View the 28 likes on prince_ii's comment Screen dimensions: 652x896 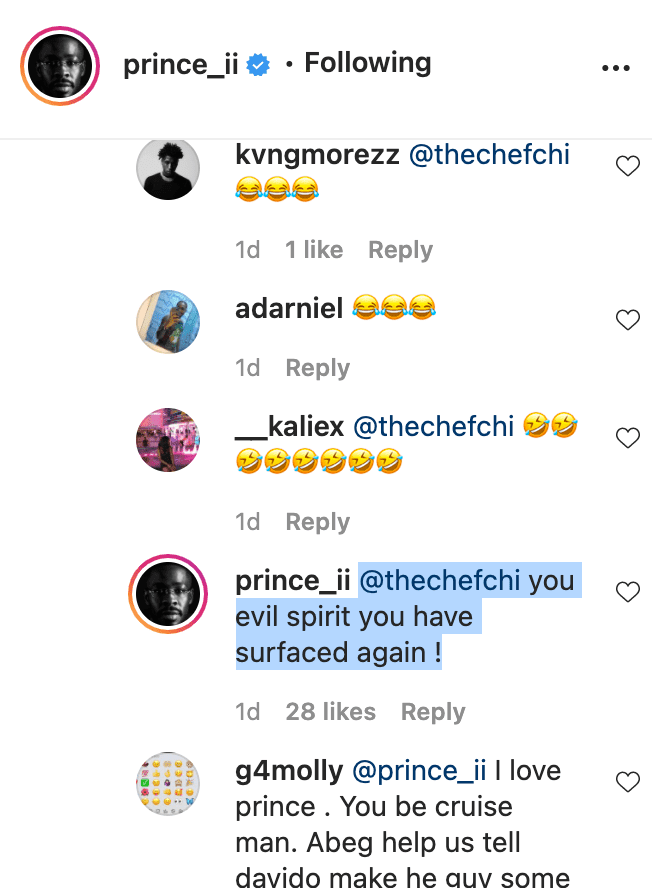coord(331,712)
